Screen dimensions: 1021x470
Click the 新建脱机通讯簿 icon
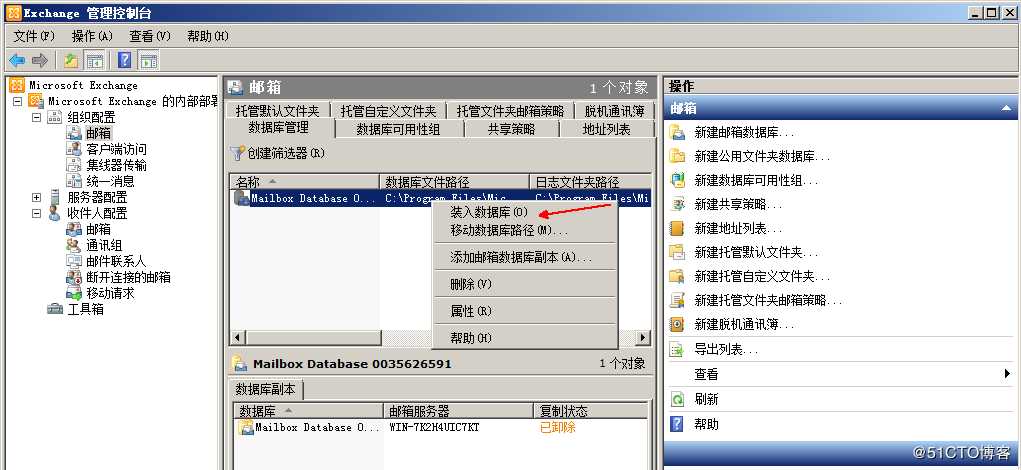678,324
